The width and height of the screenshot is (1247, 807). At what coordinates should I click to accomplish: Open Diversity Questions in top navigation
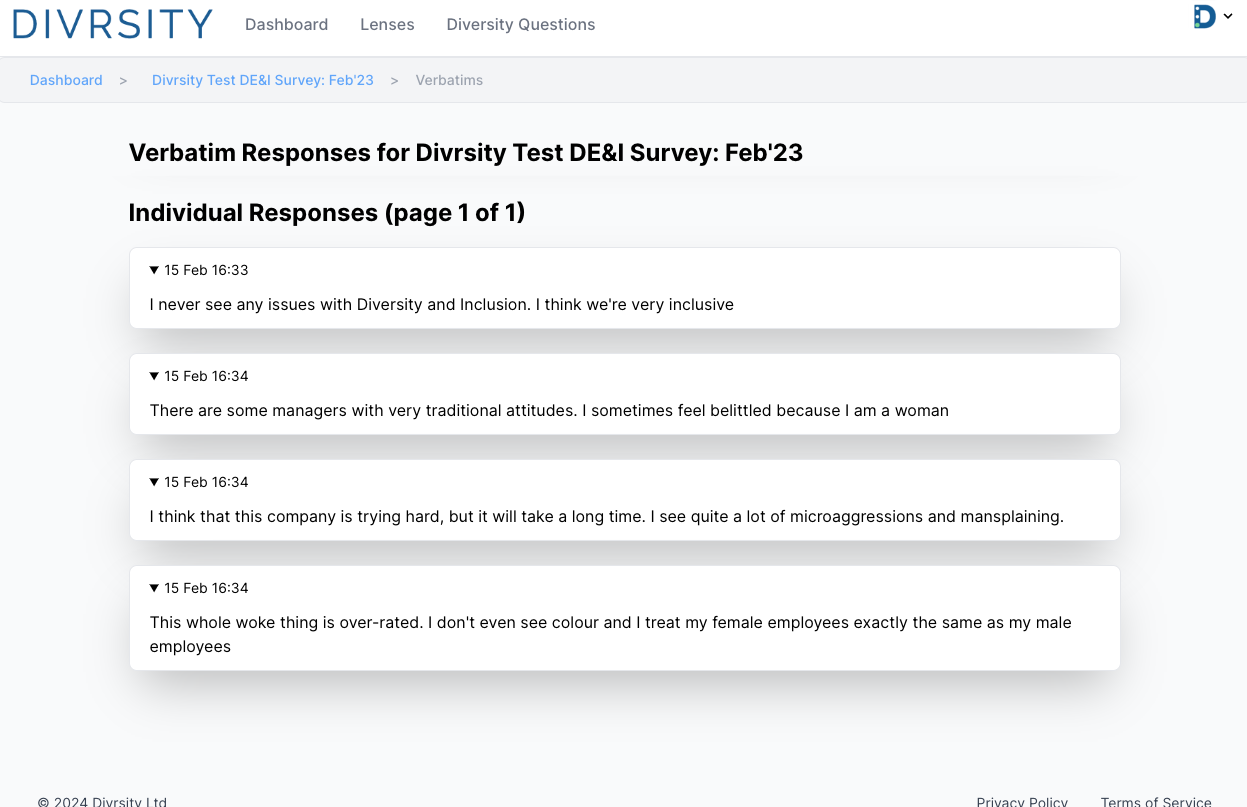520,25
